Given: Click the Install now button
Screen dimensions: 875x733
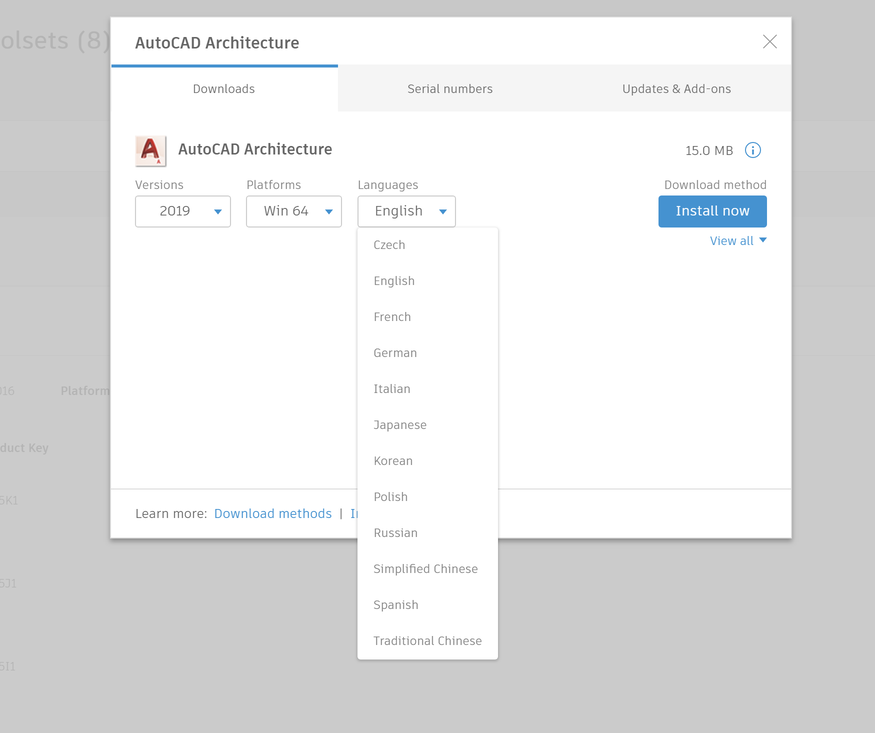Looking at the screenshot, I should point(712,211).
